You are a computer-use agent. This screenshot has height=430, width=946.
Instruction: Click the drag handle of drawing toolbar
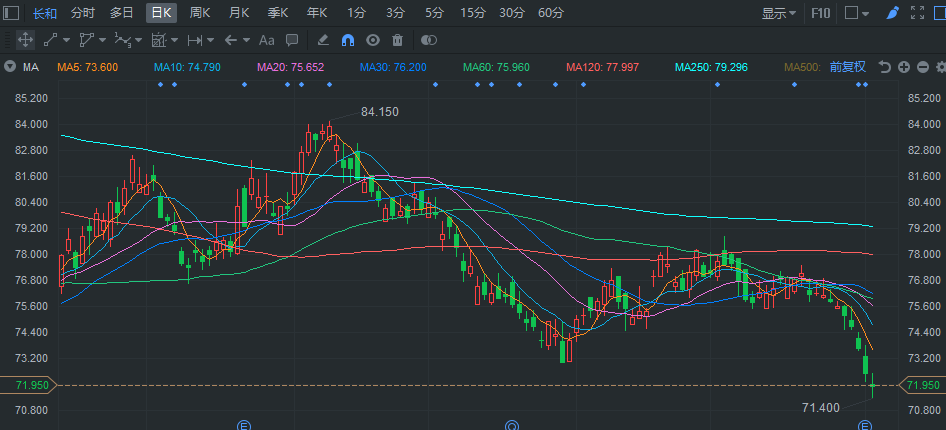[6, 40]
